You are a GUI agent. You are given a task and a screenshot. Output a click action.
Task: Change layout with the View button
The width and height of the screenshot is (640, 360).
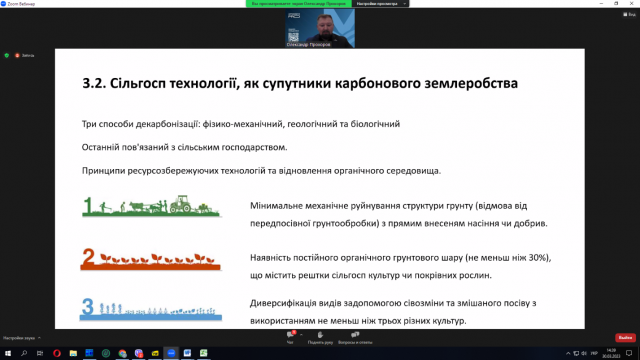(629, 14)
